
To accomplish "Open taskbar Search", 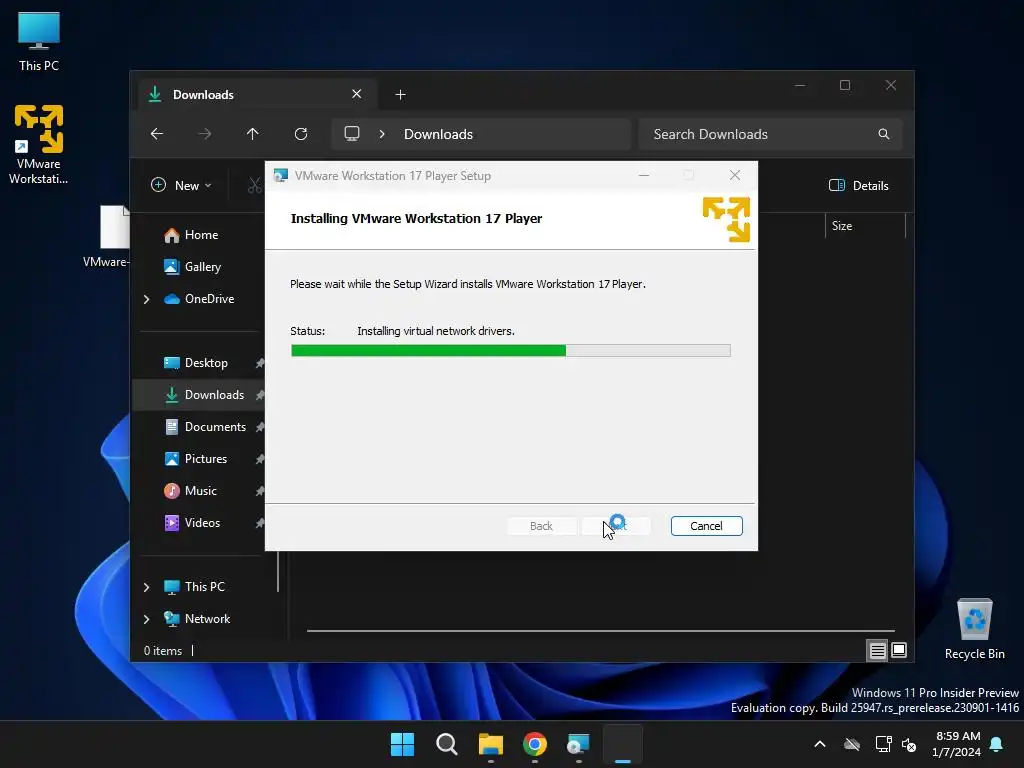I will coord(447,744).
